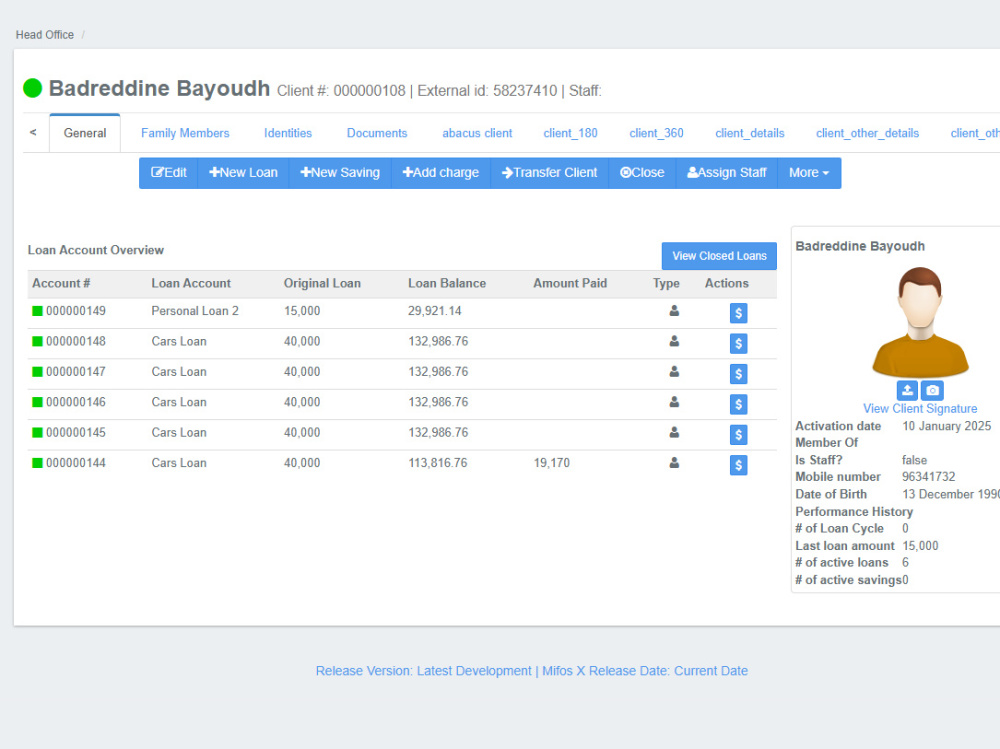This screenshot has width=1000, height=749.
Task: Click green status square of loan 000000145
Action: tap(38, 433)
